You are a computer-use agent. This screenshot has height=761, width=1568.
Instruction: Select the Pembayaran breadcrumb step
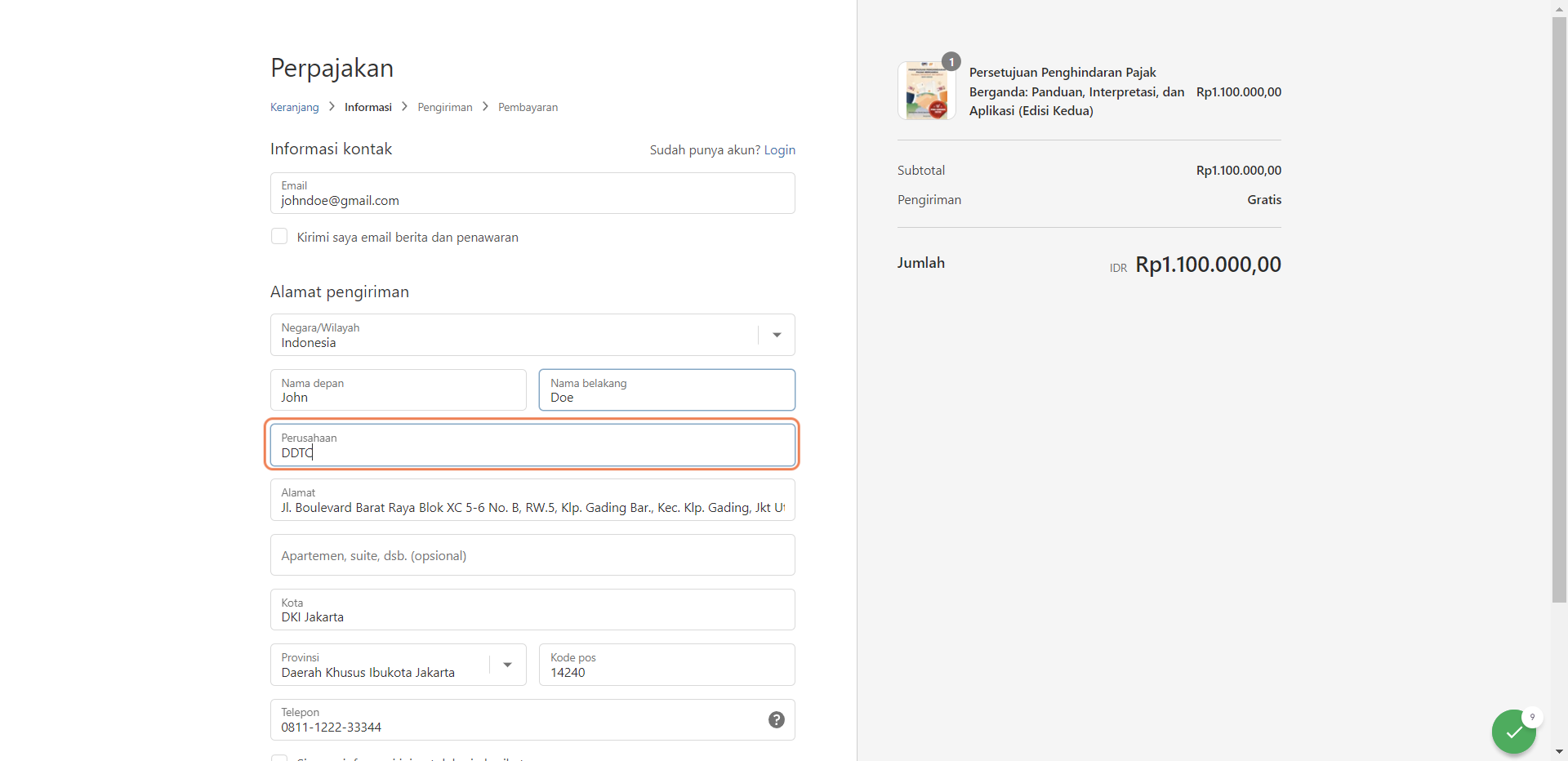coord(528,107)
